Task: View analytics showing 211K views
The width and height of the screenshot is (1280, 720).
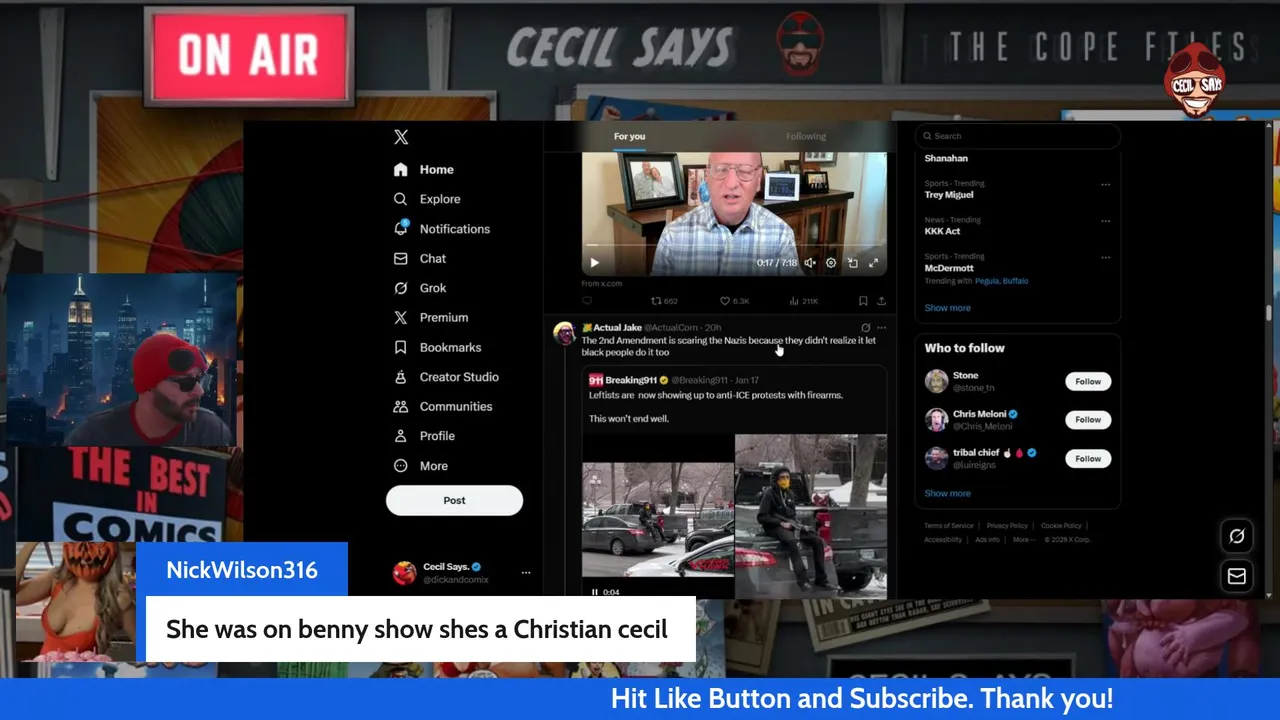Action: click(804, 300)
